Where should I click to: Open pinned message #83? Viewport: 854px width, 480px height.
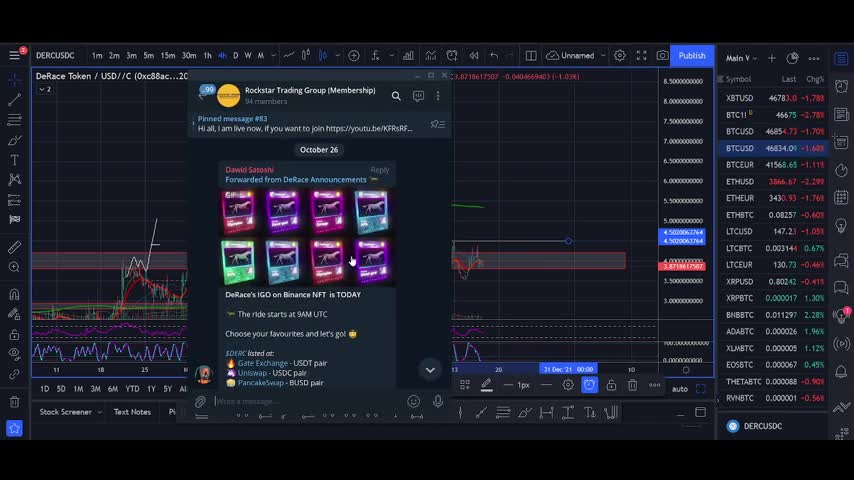pos(305,124)
